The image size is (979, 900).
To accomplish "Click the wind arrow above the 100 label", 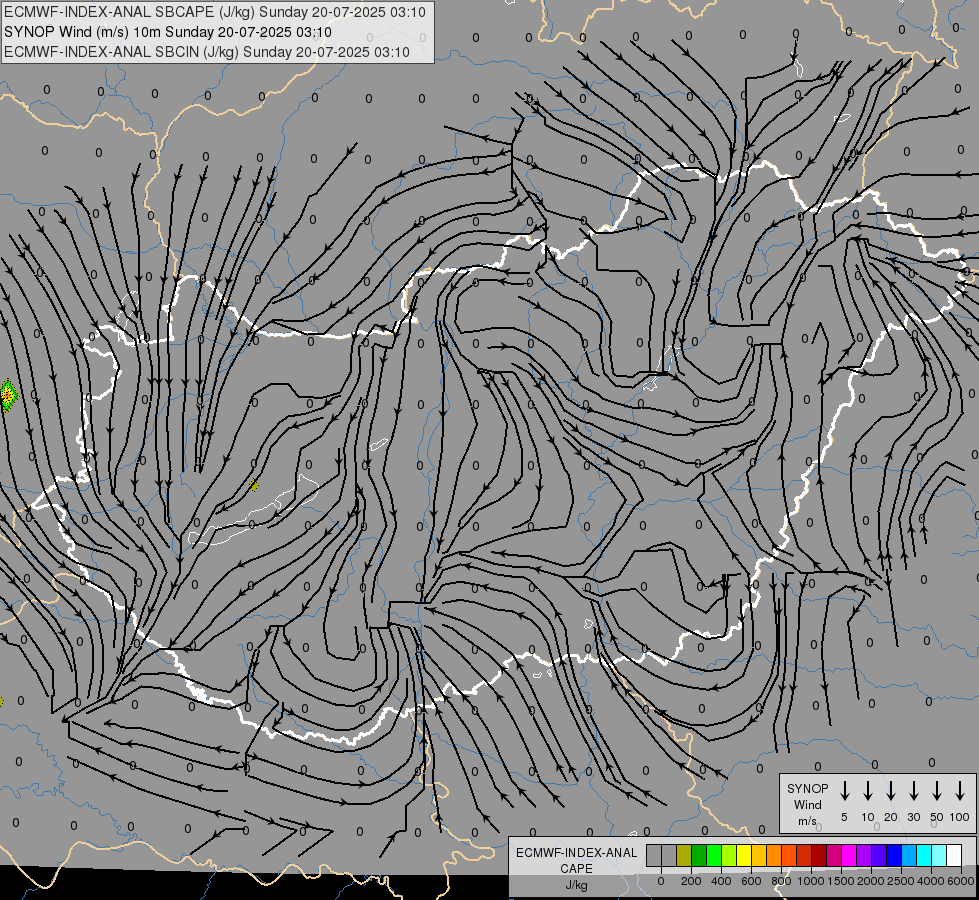I will click(960, 791).
